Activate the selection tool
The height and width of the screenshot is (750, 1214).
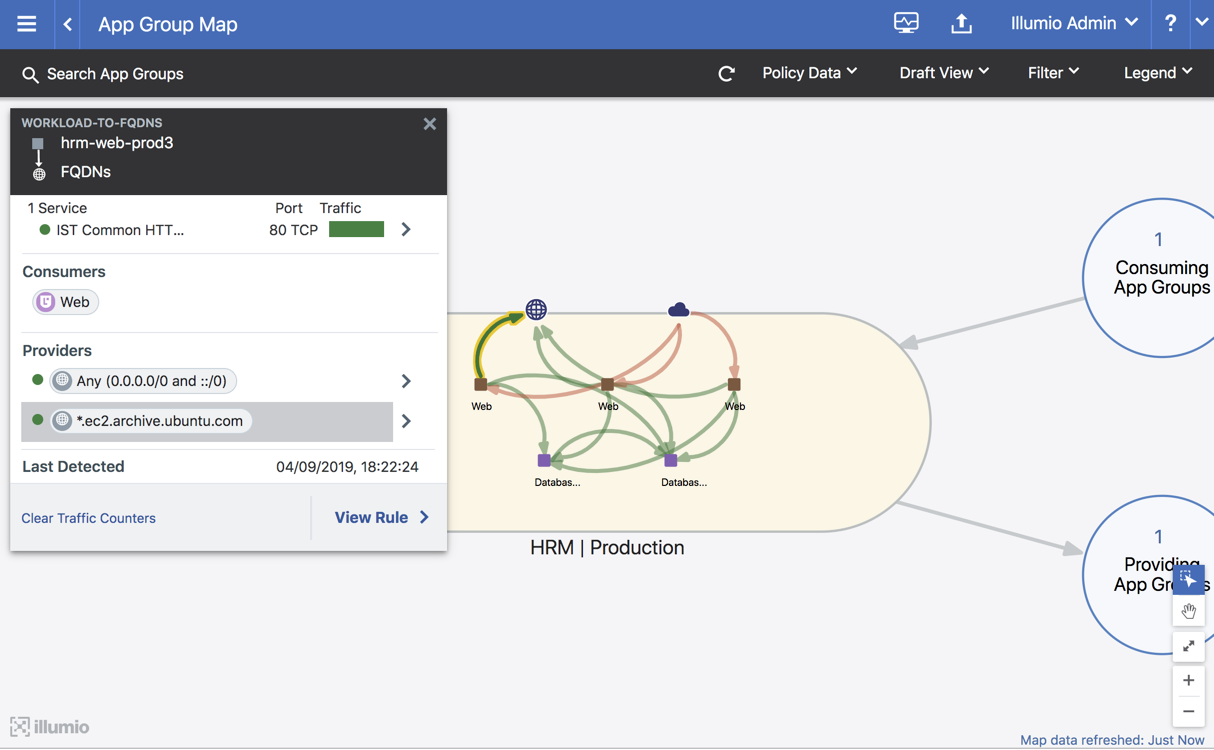click(1188, 578)
